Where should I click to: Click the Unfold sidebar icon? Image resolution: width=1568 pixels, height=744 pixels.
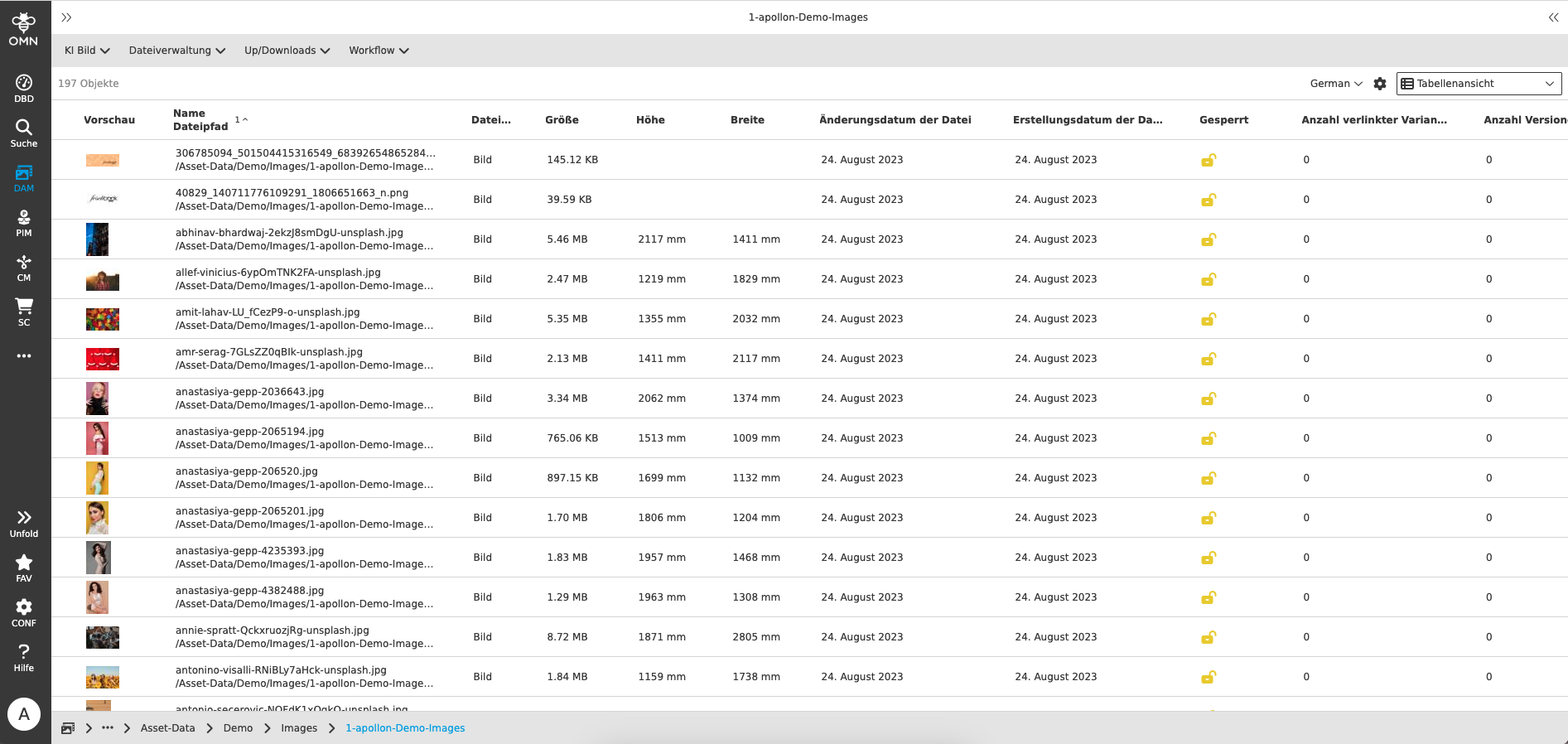click(24, 523)
